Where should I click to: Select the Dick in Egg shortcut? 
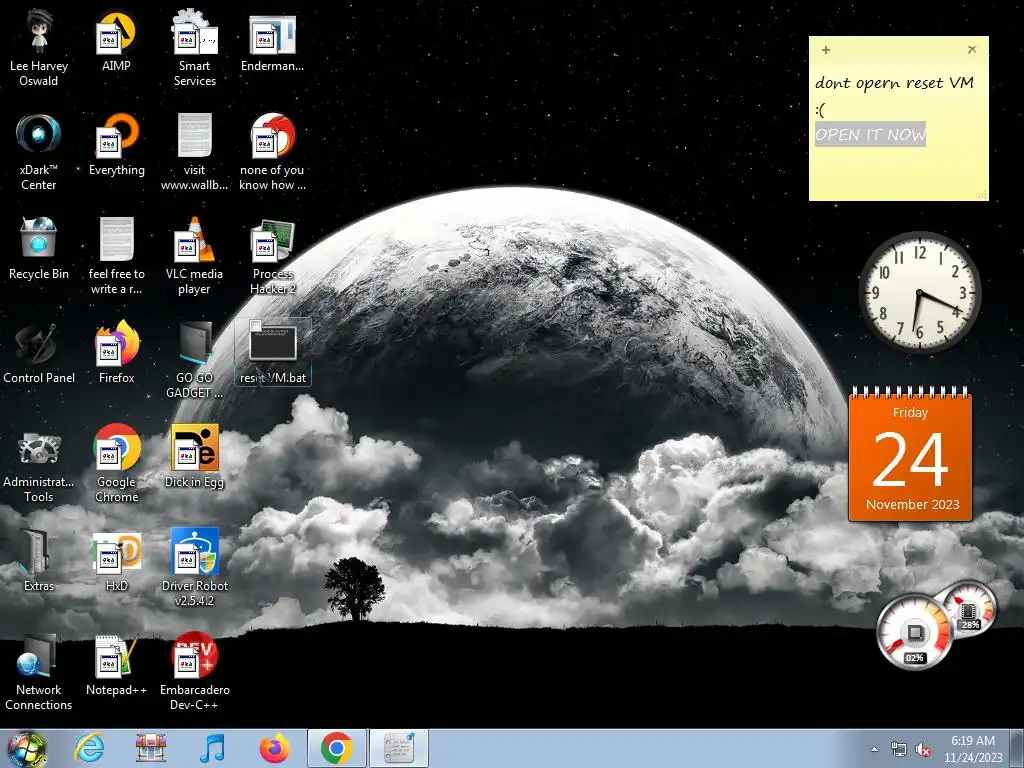coord(195,458)
